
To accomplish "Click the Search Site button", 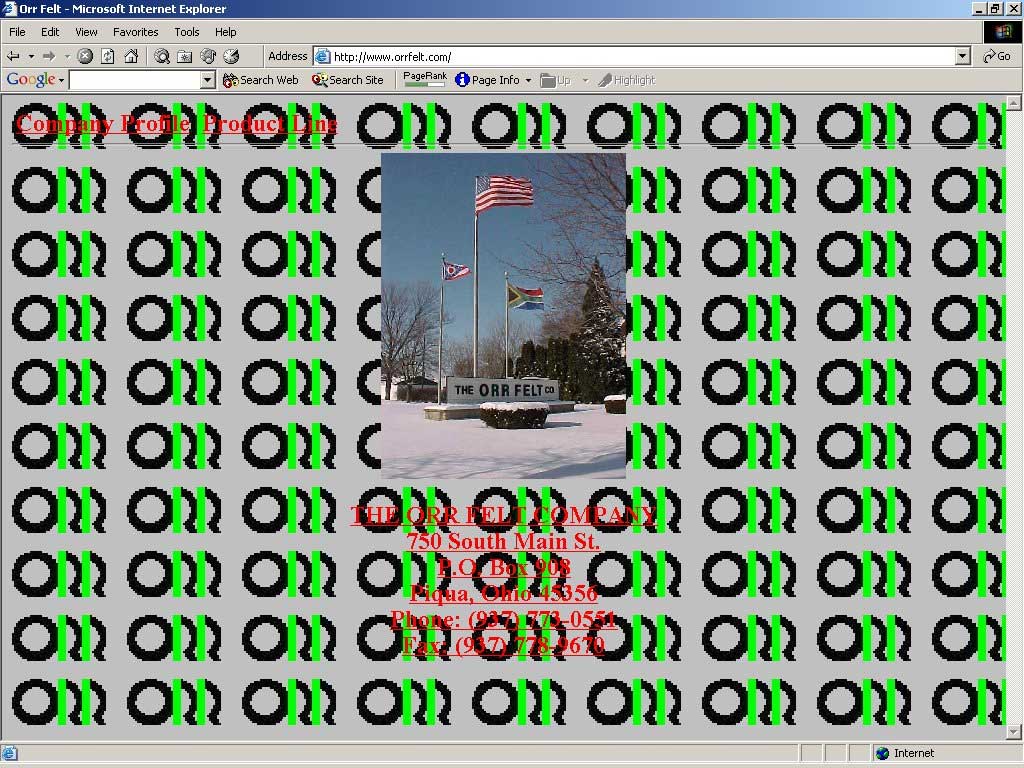I will tap(348, 80).
